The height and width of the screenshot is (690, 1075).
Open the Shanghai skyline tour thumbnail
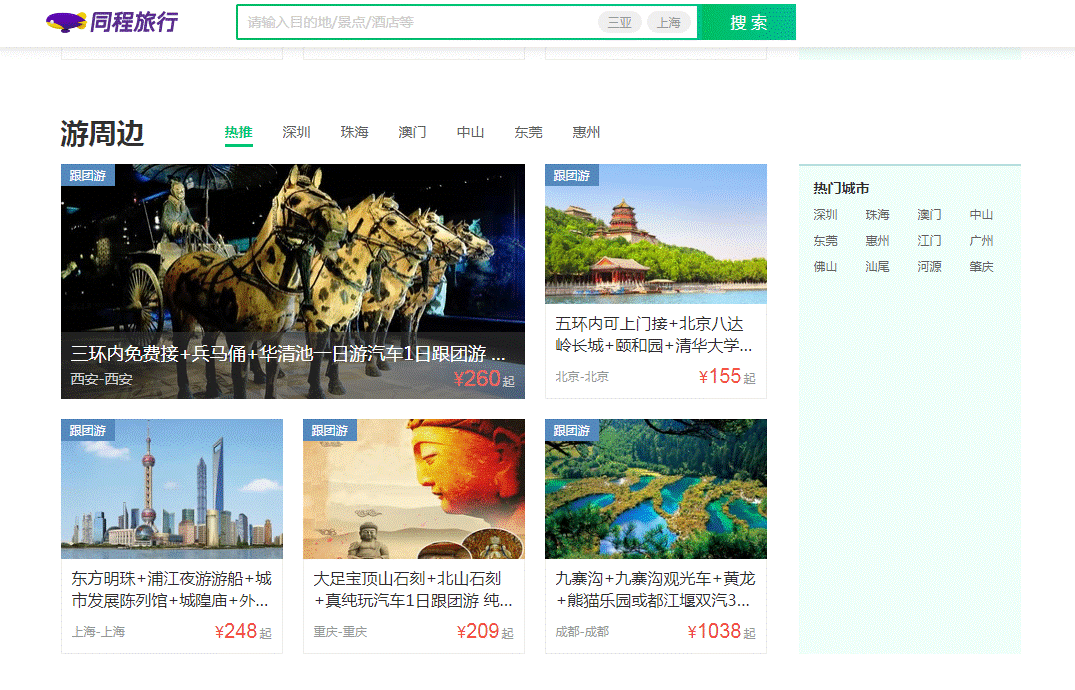point(171,489)
